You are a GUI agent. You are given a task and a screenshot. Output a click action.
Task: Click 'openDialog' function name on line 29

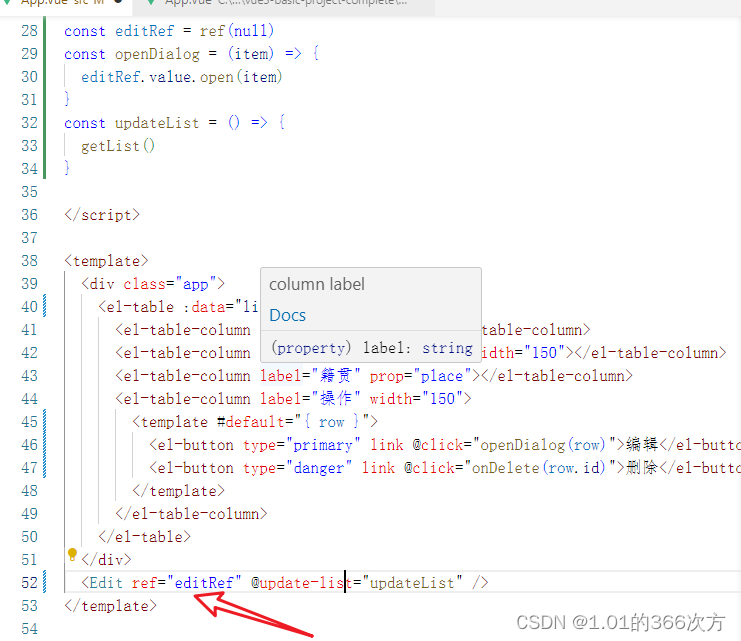coord(157,54)
